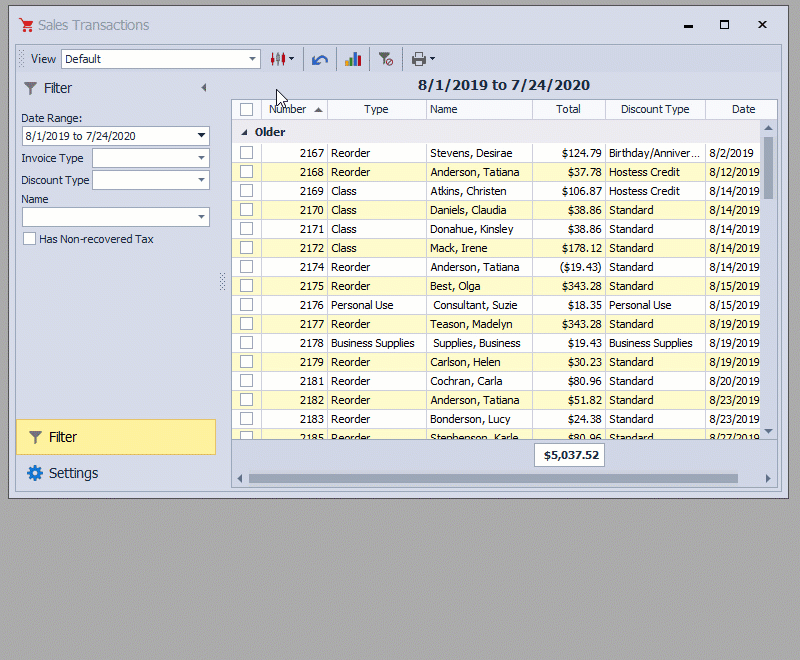Screen dimensions: 800x660
Task: Click the Number column header
Action: tap(290, 109)
